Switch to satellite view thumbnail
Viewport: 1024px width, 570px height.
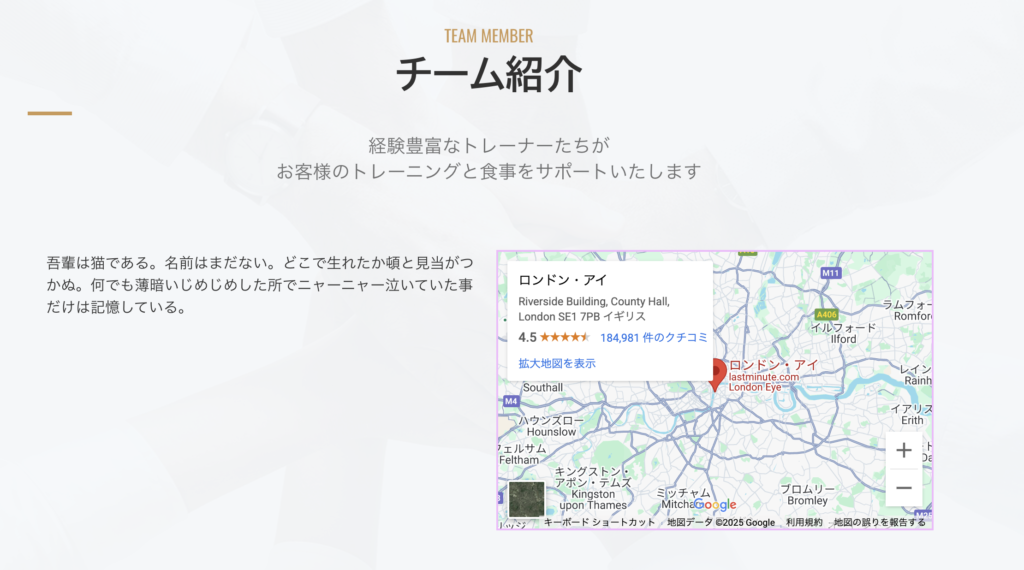coord(526,499)
